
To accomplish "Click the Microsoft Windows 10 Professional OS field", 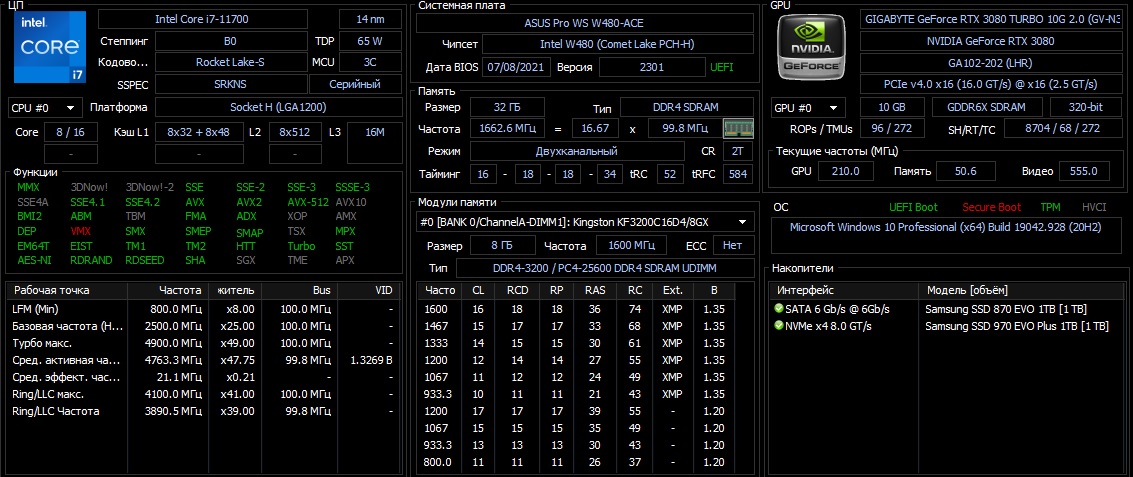I will (x=947, y=236).
